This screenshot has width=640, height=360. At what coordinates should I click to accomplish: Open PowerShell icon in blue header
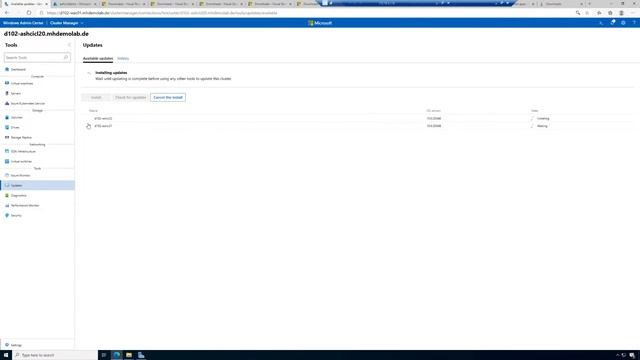pos(601,23)
